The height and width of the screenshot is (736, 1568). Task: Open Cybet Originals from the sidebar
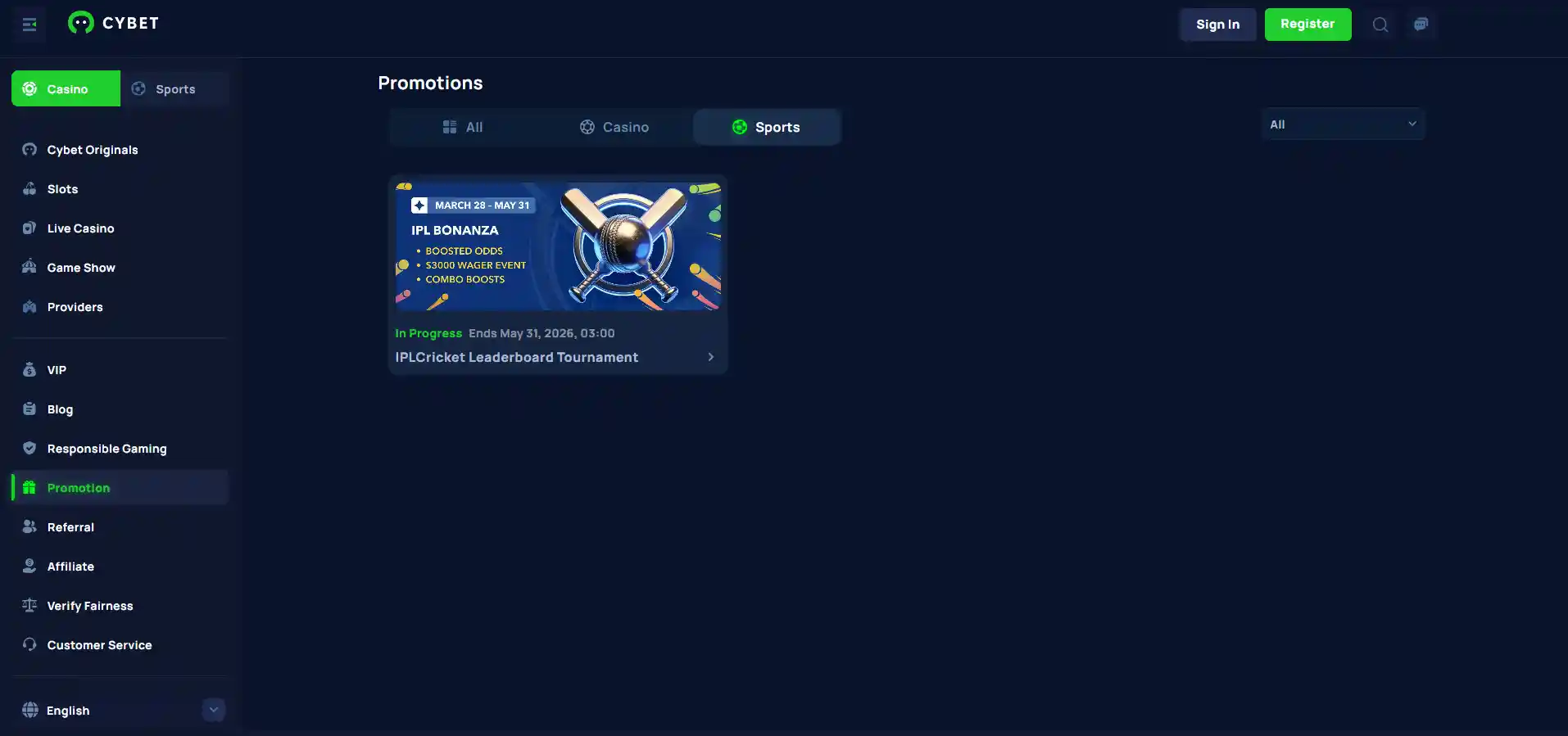pos(93,150)
